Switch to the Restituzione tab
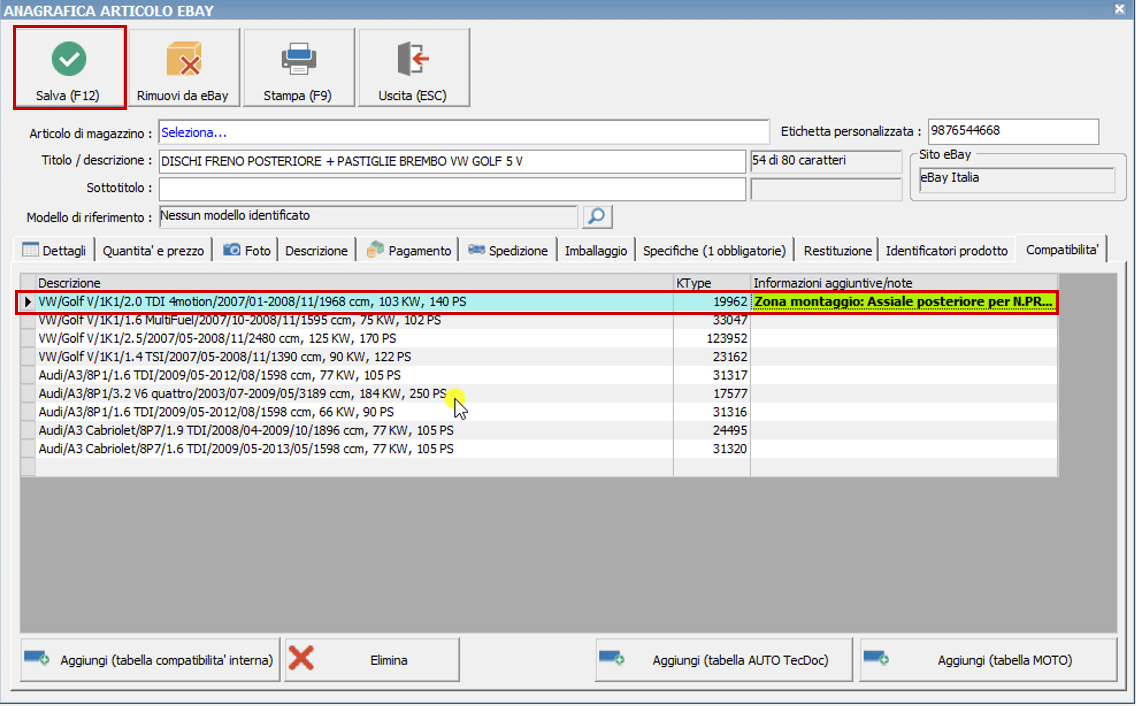The height and width of the screenshot is (706, 1136). pyautogui.click(x=838, y=250)
